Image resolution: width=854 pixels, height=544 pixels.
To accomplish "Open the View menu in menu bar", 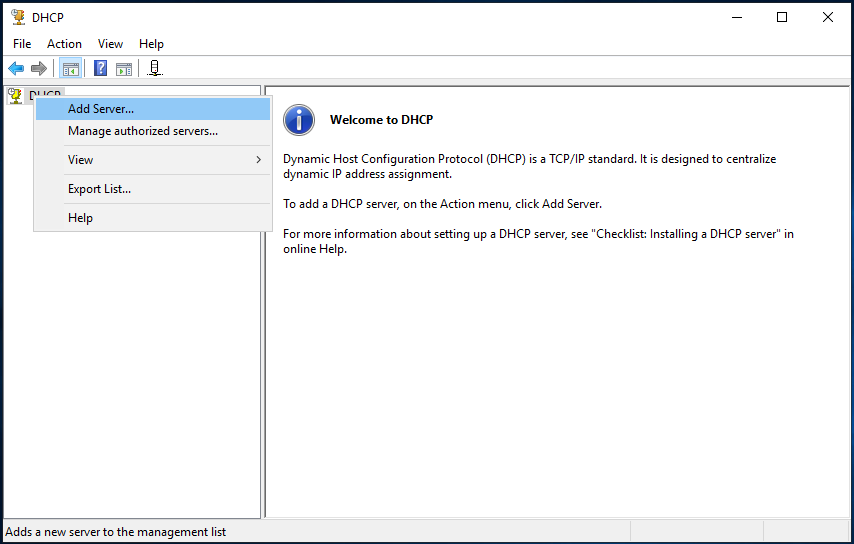I will click(110, 44).
